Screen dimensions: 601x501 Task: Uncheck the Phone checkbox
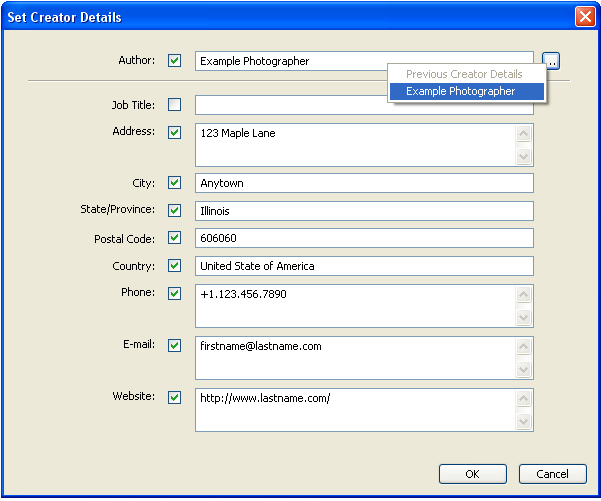[x=175, y=294]
